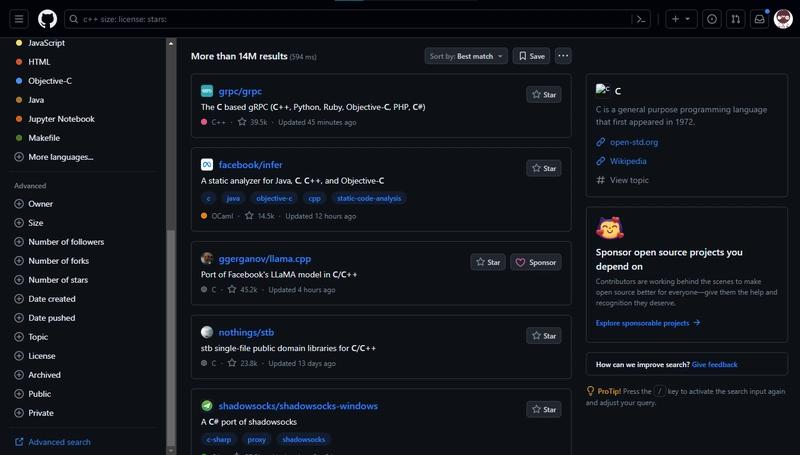
Task: Click the proxy topic tag
Action: pos(257,440)
